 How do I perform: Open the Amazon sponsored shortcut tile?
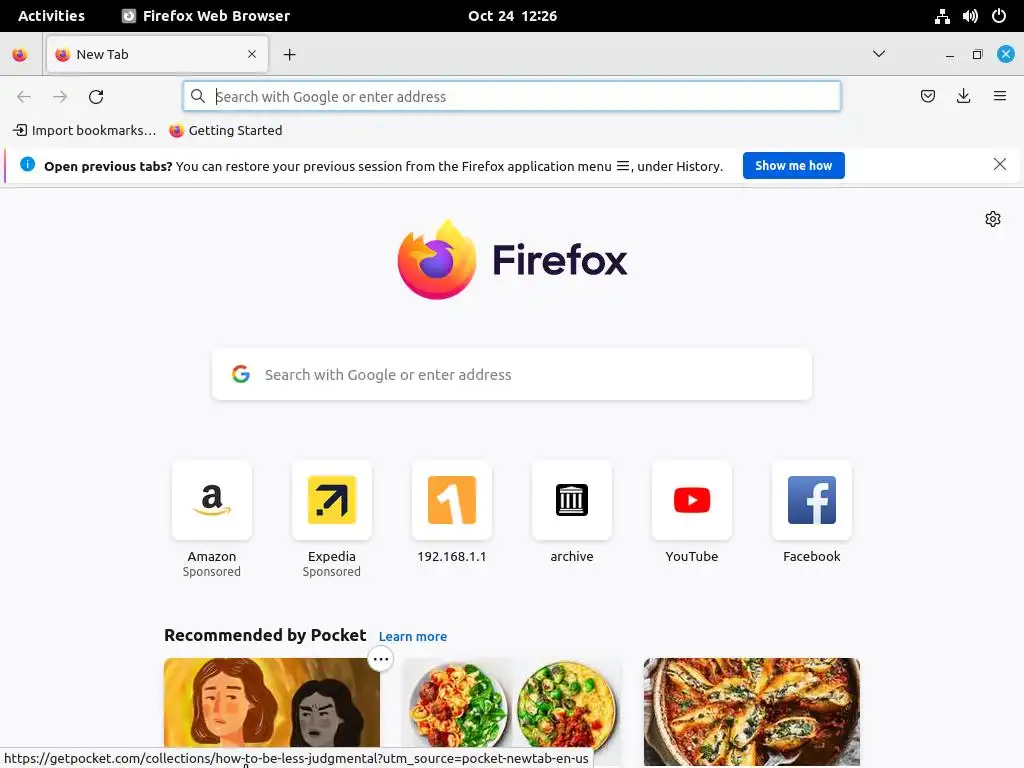(212, 500)
